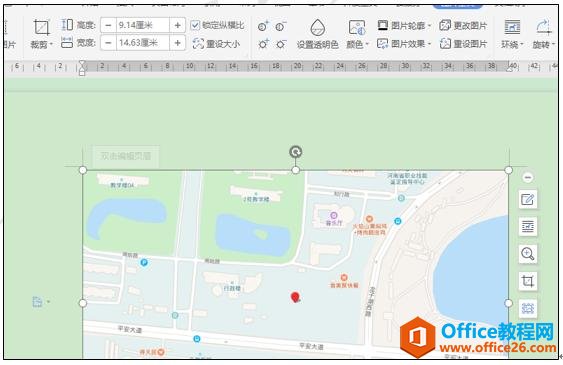Decrease height with the minus button
This screenshot has width=563, height=365.
coord(108,25)
